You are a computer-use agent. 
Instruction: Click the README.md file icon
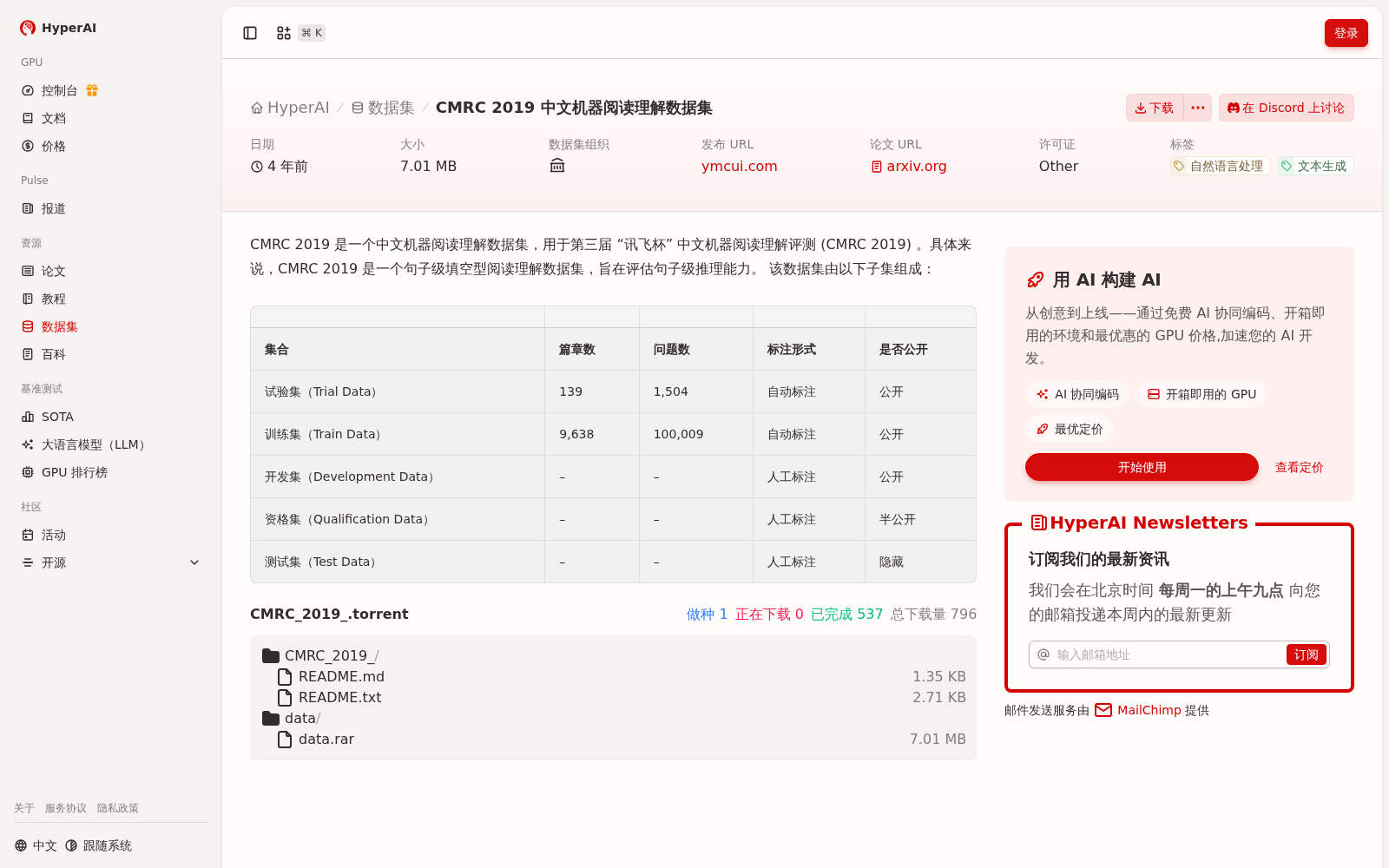[x=284, y=676]
